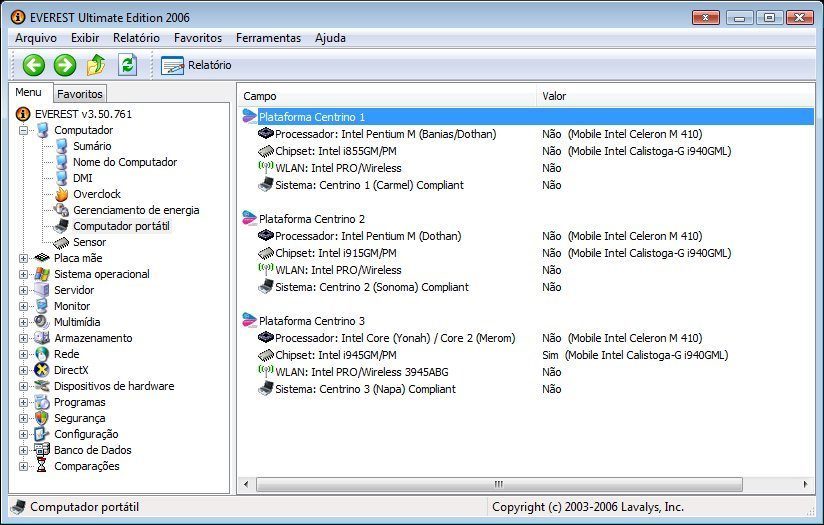824x525 pixels.
Task: Click the EVEREST v3.50.761 root icon
Action: click(23, 114)
